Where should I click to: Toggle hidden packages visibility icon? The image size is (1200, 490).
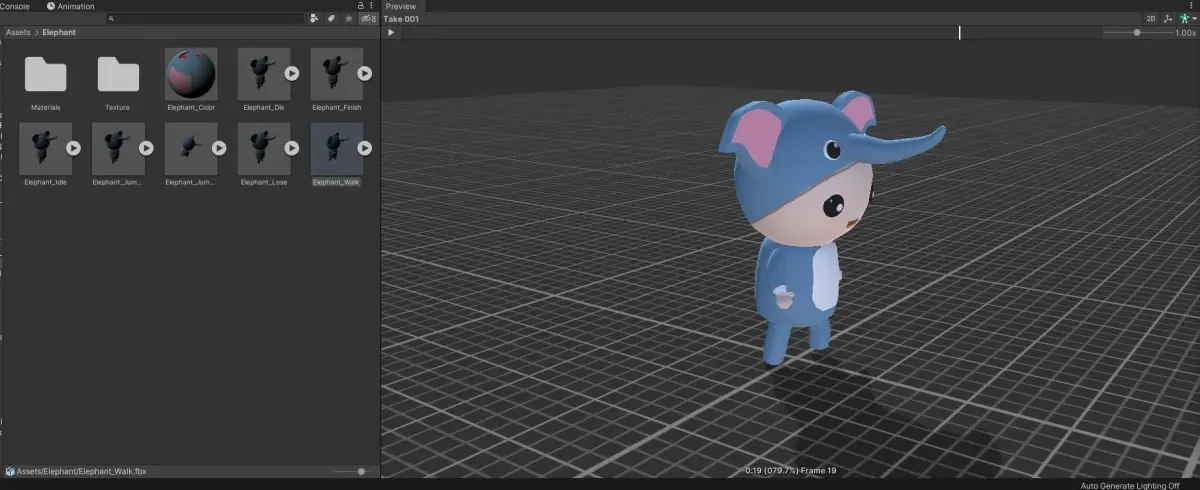[368, 19]
